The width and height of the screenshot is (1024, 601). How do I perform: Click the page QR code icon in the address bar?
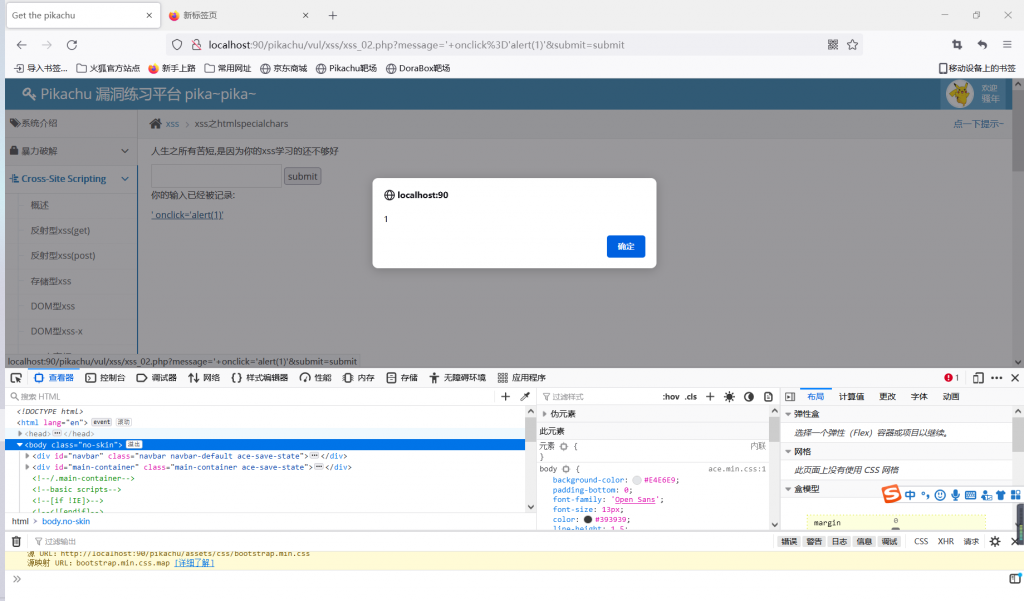click(x=833, y=45)
